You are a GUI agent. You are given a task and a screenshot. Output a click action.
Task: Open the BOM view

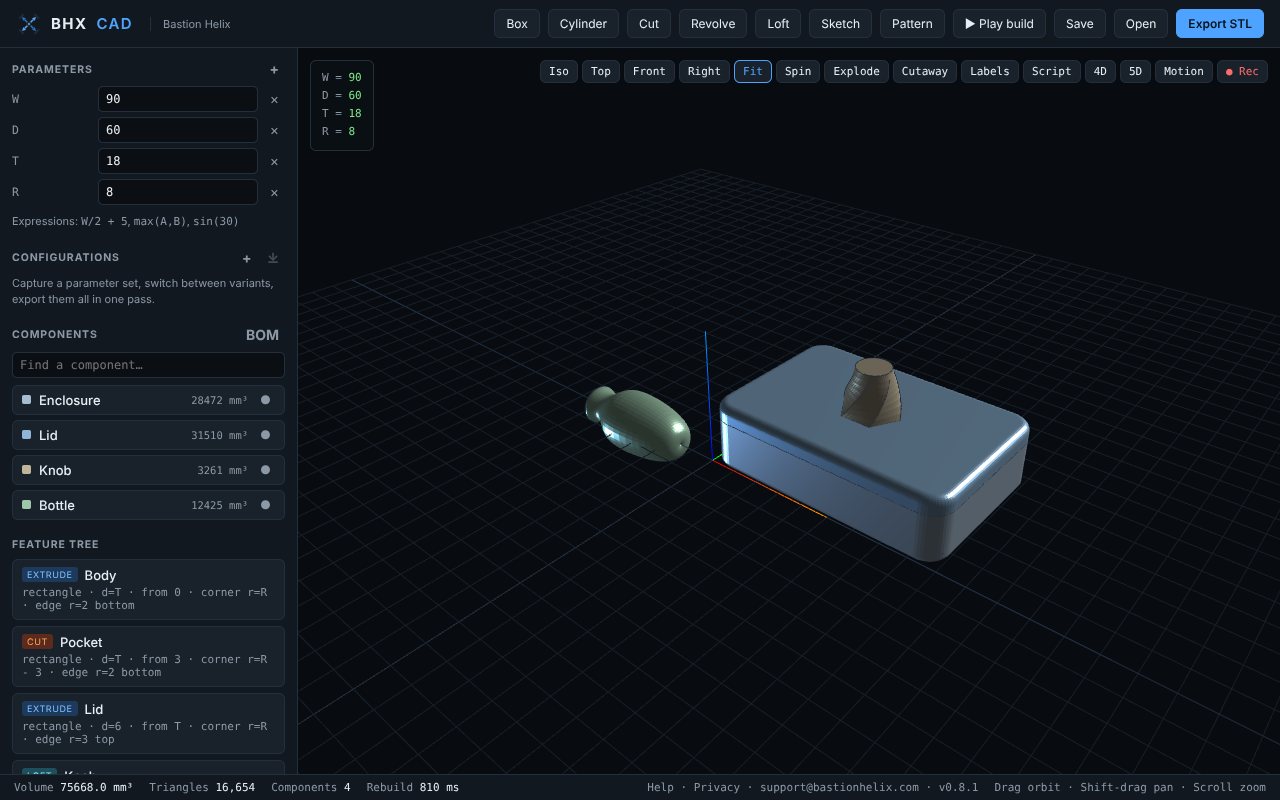point(262,335)
